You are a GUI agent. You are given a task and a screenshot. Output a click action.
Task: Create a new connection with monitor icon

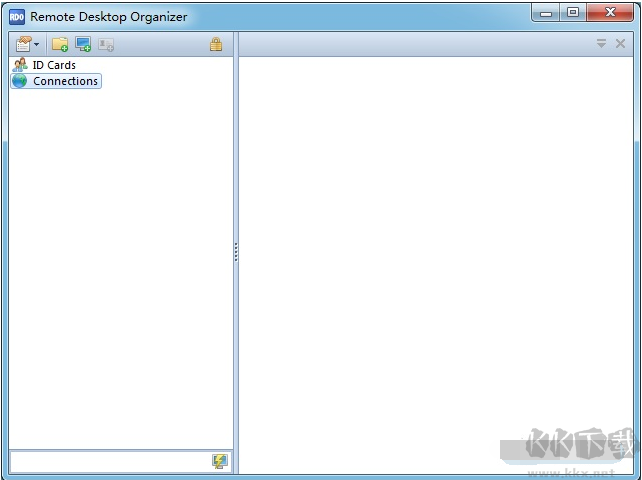click(83, 44)
